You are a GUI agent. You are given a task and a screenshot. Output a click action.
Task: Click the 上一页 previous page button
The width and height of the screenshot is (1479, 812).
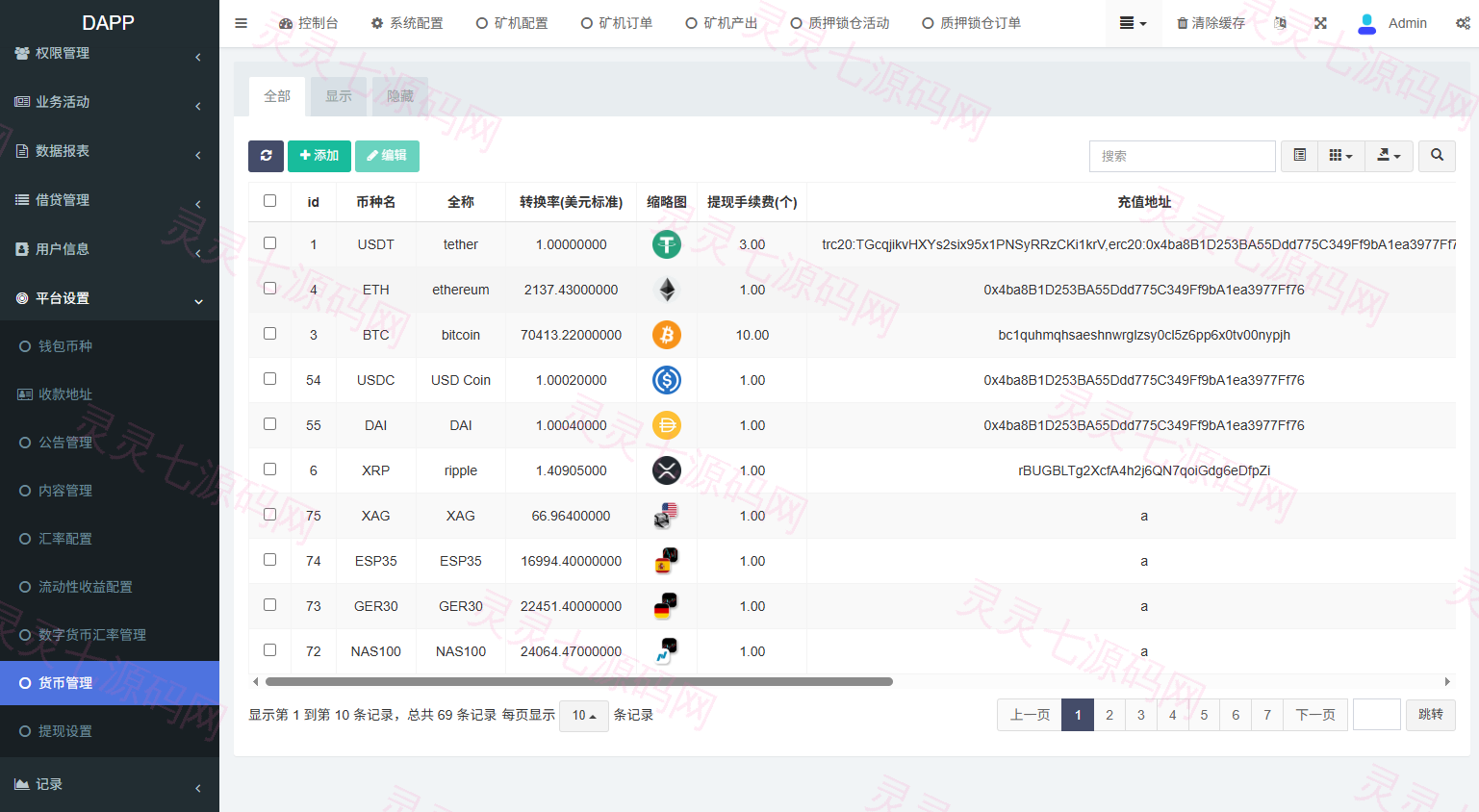click(1030, 715)
